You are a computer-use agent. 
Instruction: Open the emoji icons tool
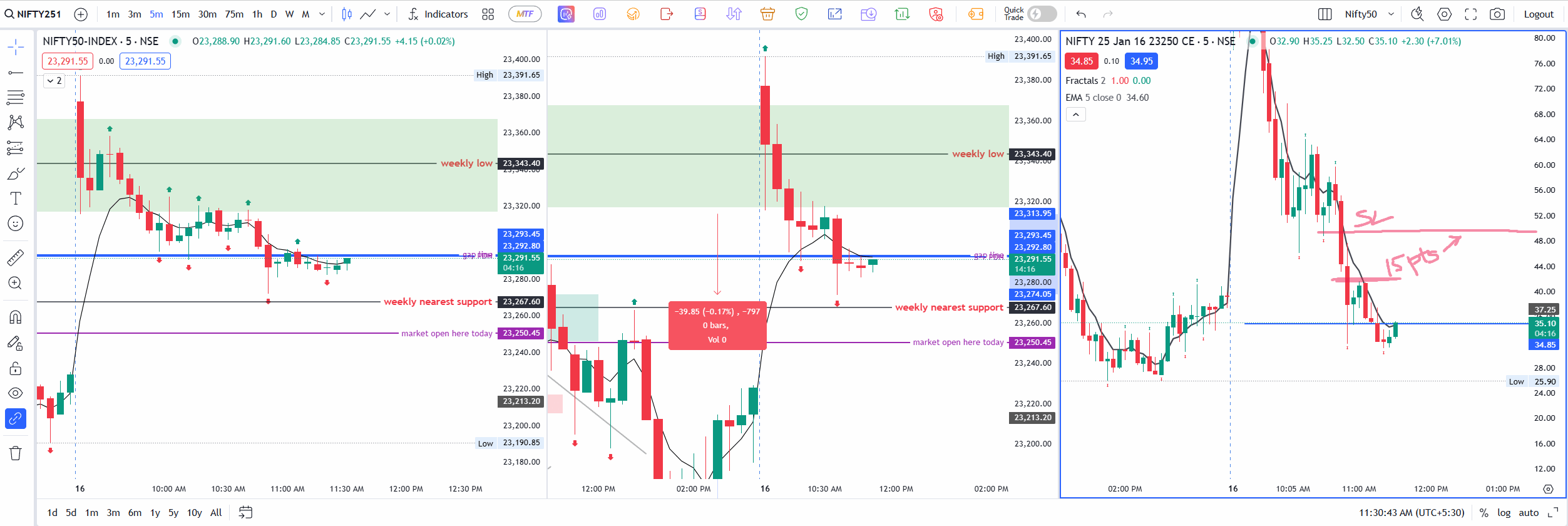point(16,224)
